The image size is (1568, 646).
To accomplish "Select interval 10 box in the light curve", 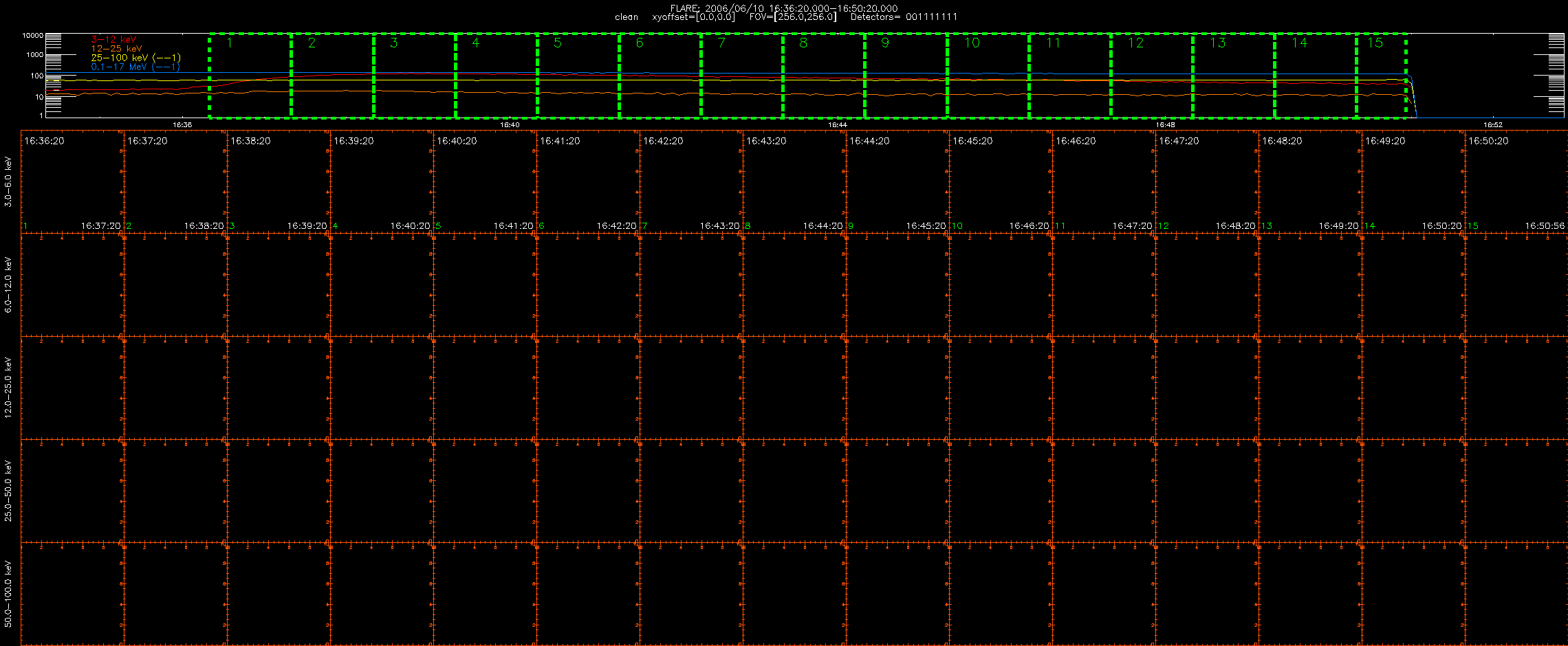I will click(988, 76).
